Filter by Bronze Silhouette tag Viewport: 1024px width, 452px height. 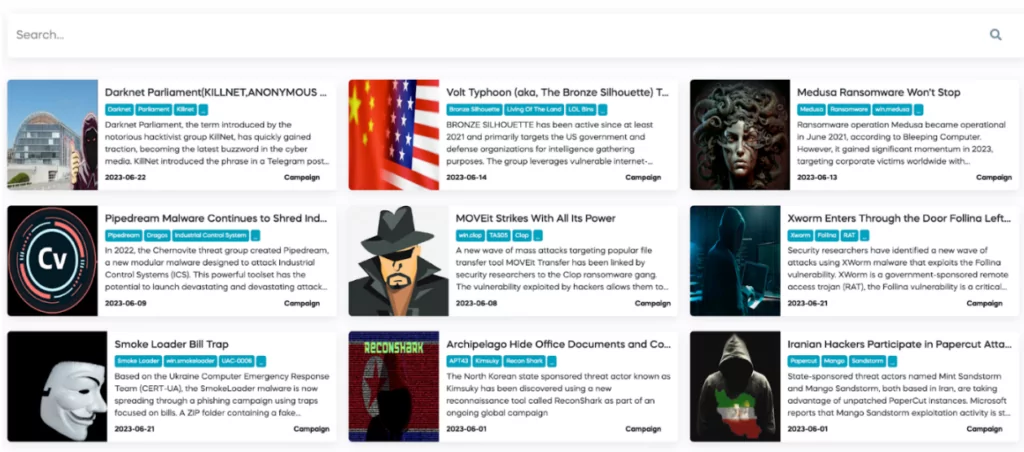[x=474, y=110]
